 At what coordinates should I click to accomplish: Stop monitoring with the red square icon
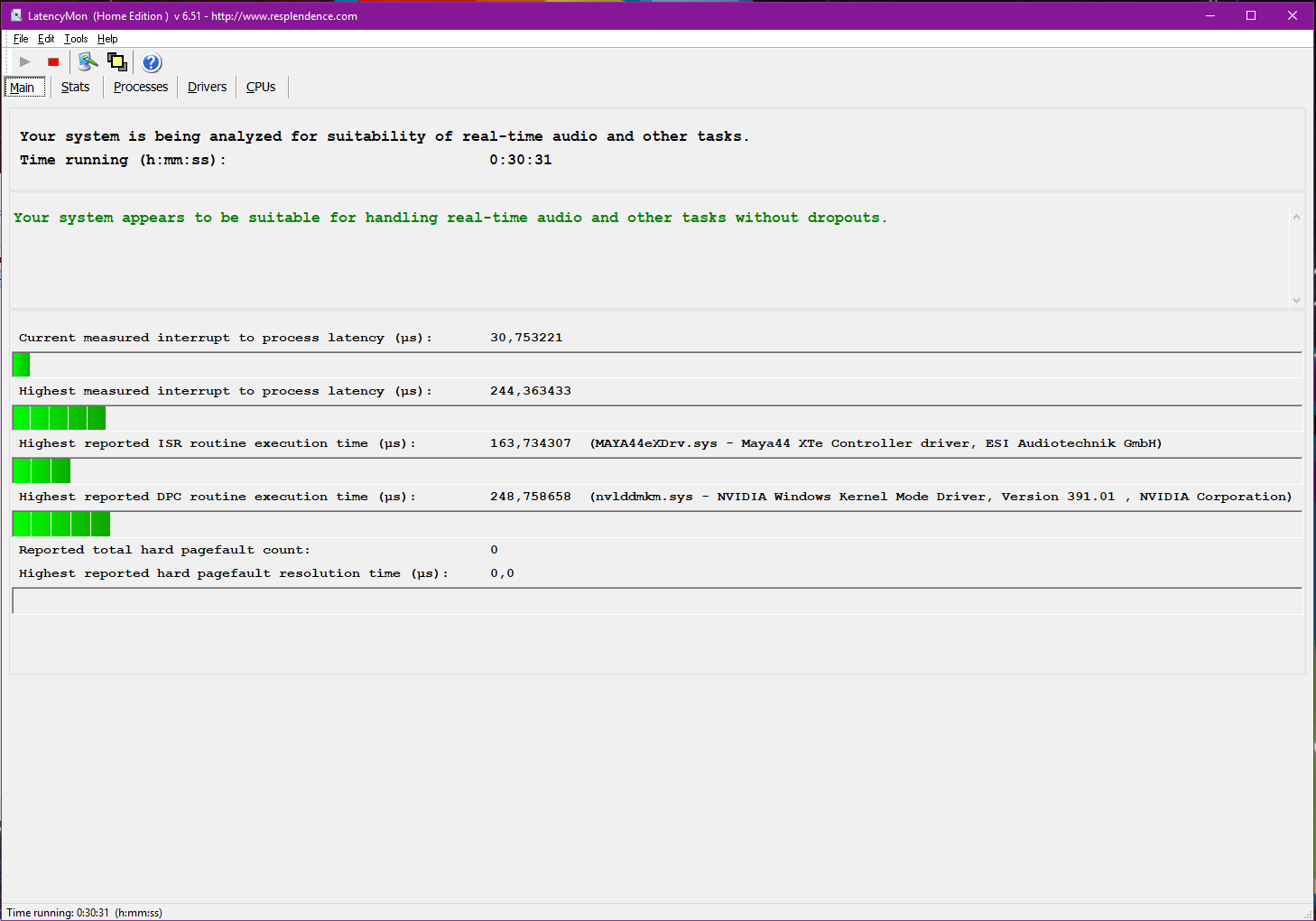click(53, 62)
